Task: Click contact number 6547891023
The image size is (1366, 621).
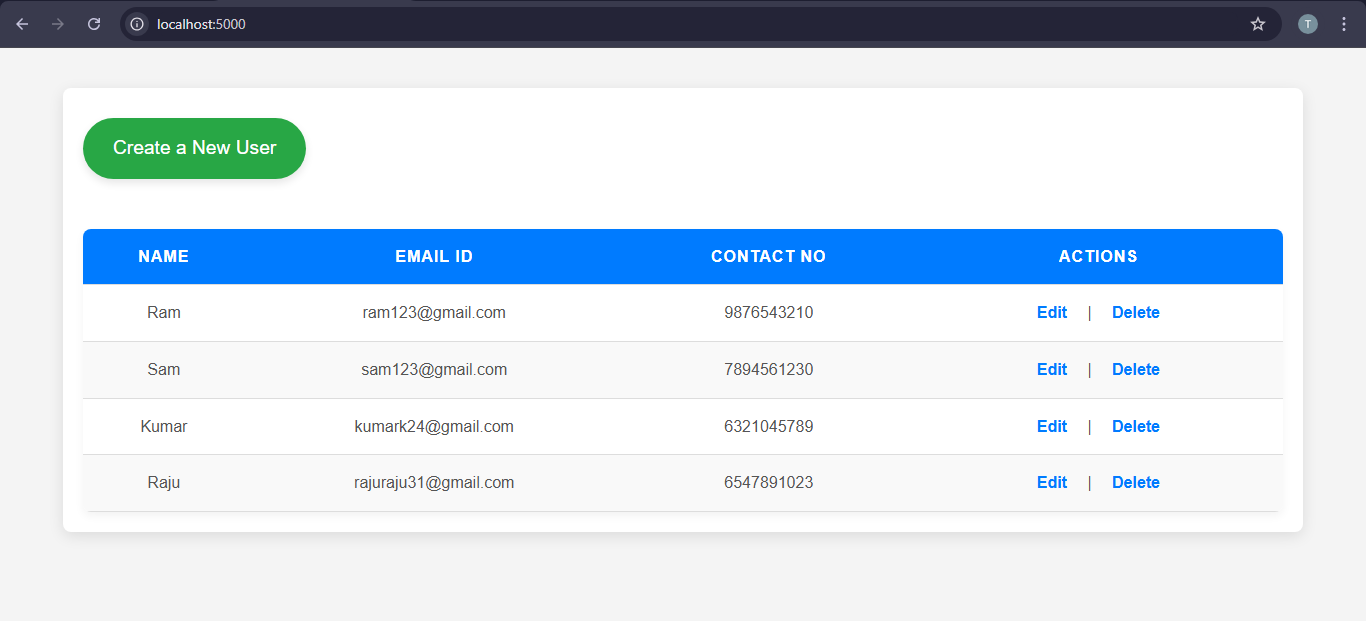Action: 769,483
